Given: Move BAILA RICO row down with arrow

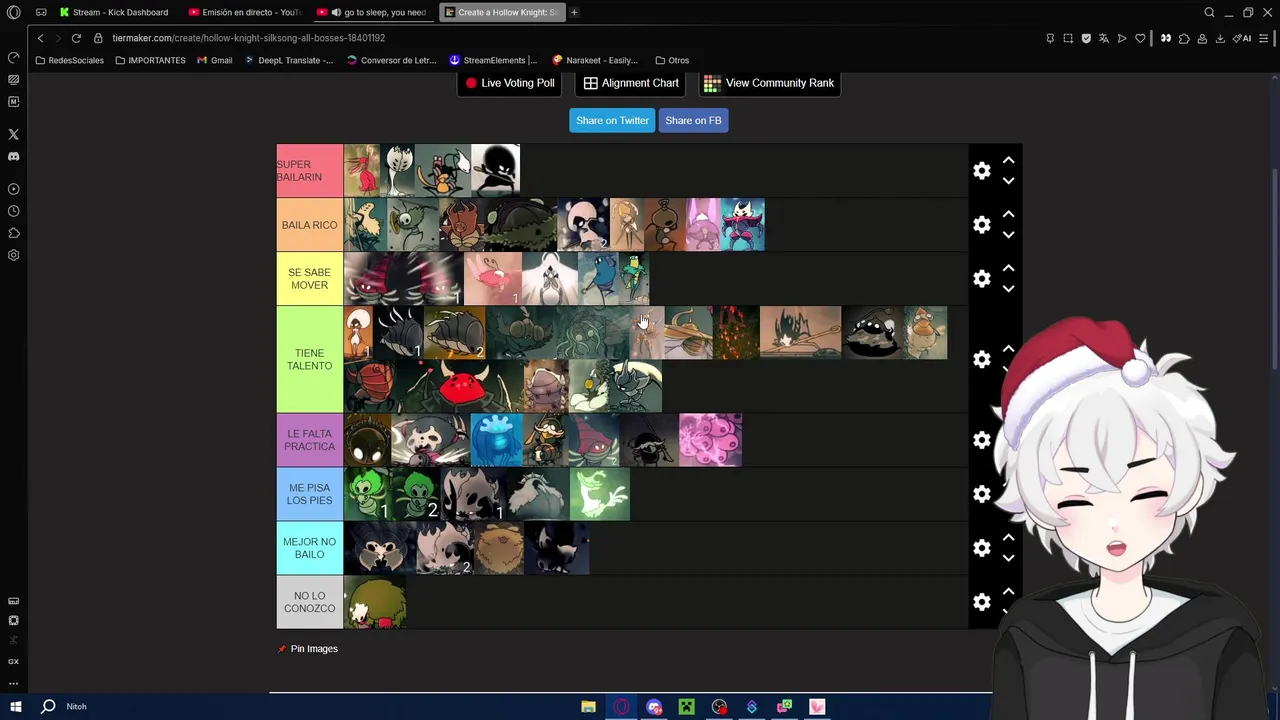Looking at the screenshot, I should pyautogui.click(x=1008, y=235).
